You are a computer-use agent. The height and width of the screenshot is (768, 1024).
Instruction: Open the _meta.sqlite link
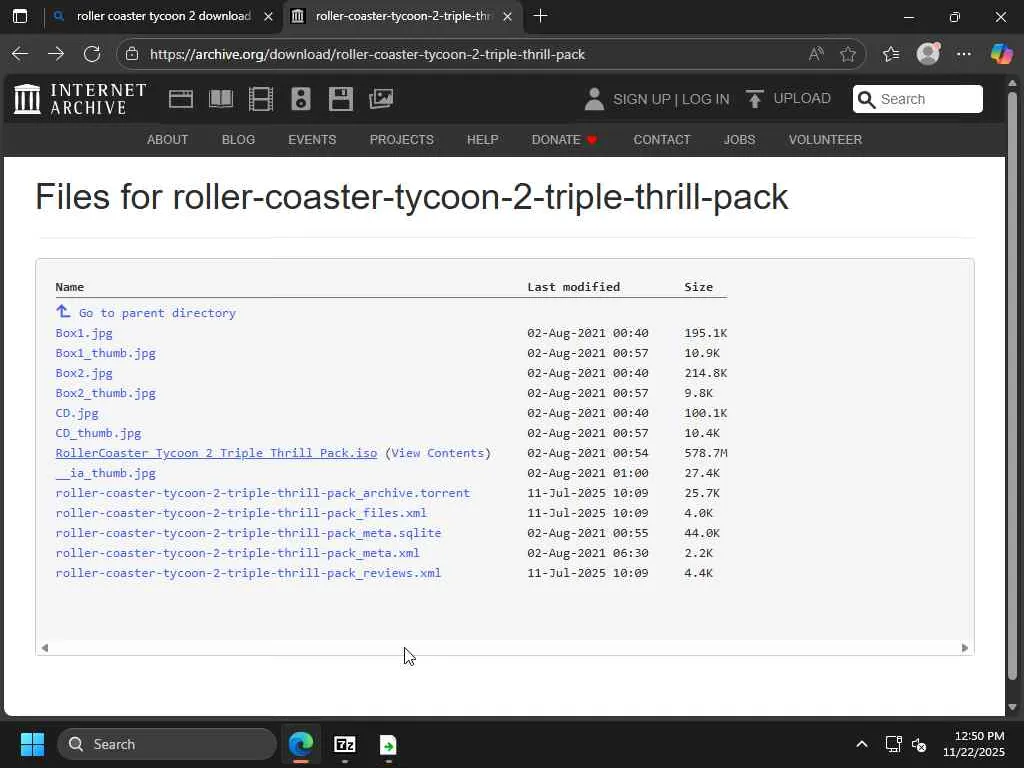[248, 533]
